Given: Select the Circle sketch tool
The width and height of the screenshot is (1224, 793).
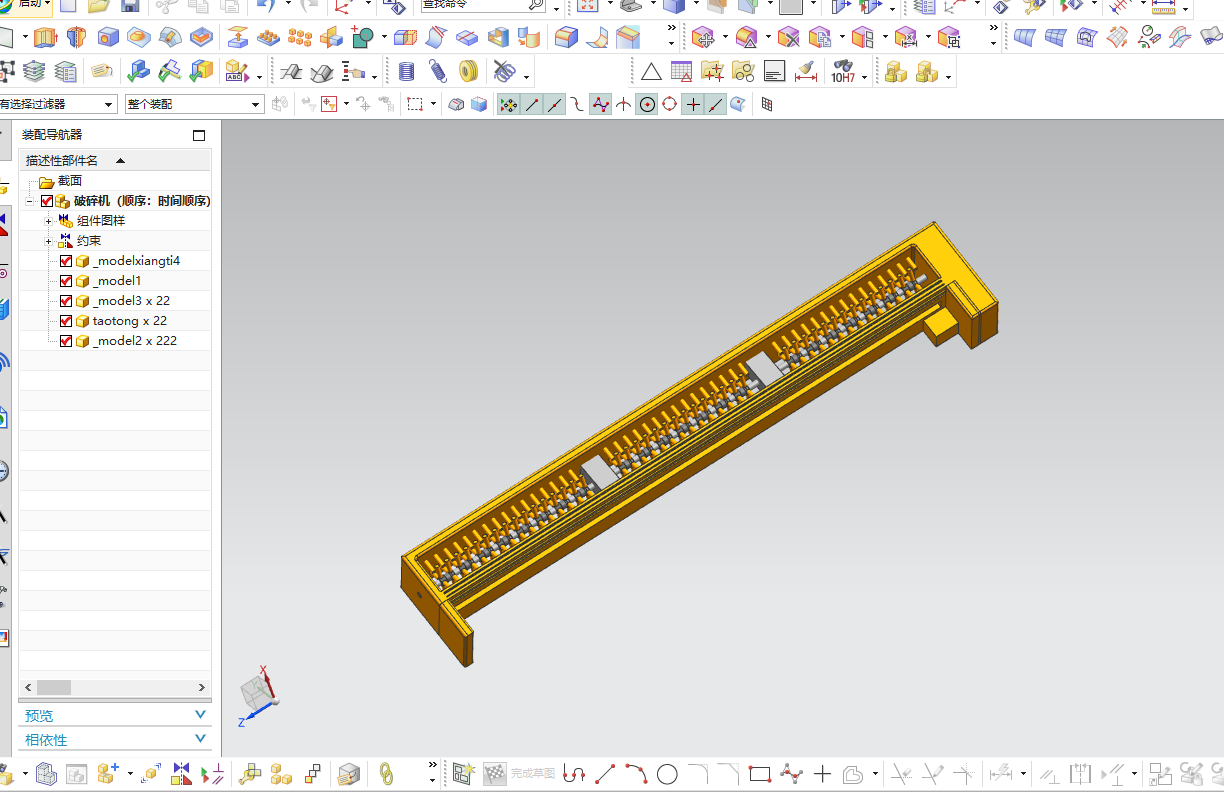Looking at the screenshot, I should [667, 773].
